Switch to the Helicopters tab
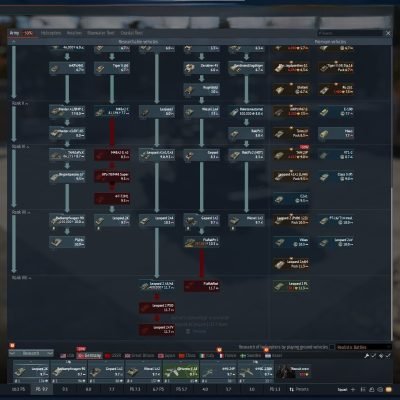Viewport: 400px width, 400px height. click(51, 33)
